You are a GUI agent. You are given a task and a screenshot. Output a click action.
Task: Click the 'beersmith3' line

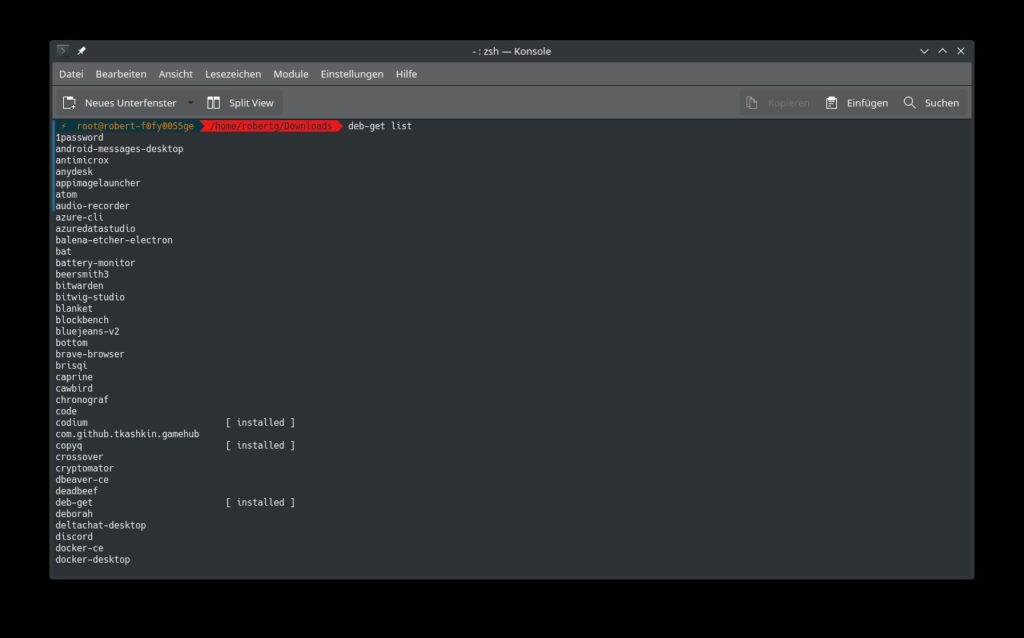(82, 275)
